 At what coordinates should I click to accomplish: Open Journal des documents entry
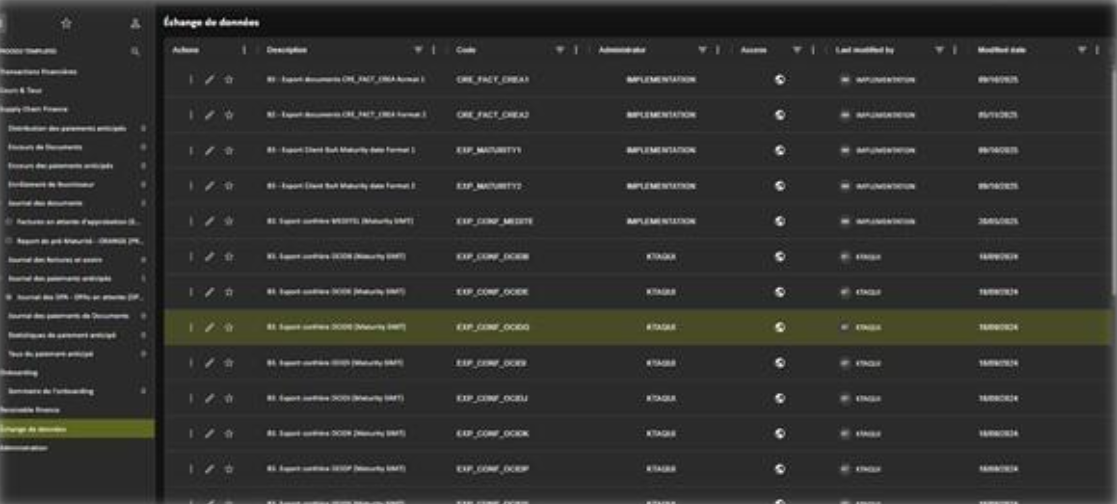click(45, 203)
